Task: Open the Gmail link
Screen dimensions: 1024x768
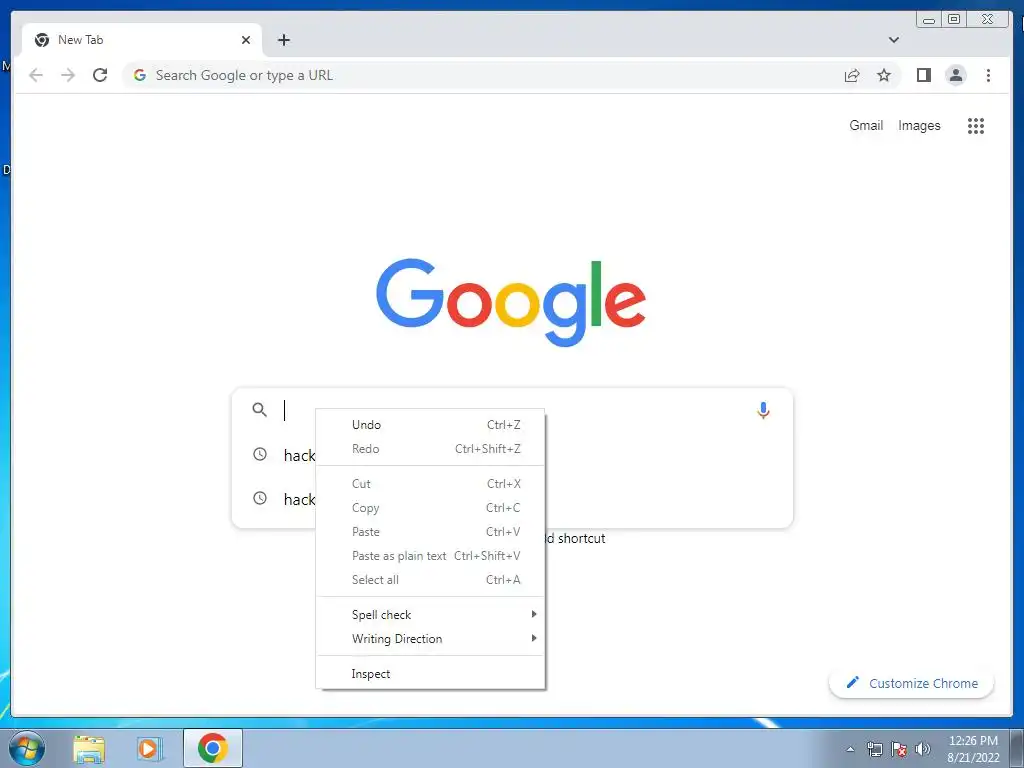Action: (866, 125)
